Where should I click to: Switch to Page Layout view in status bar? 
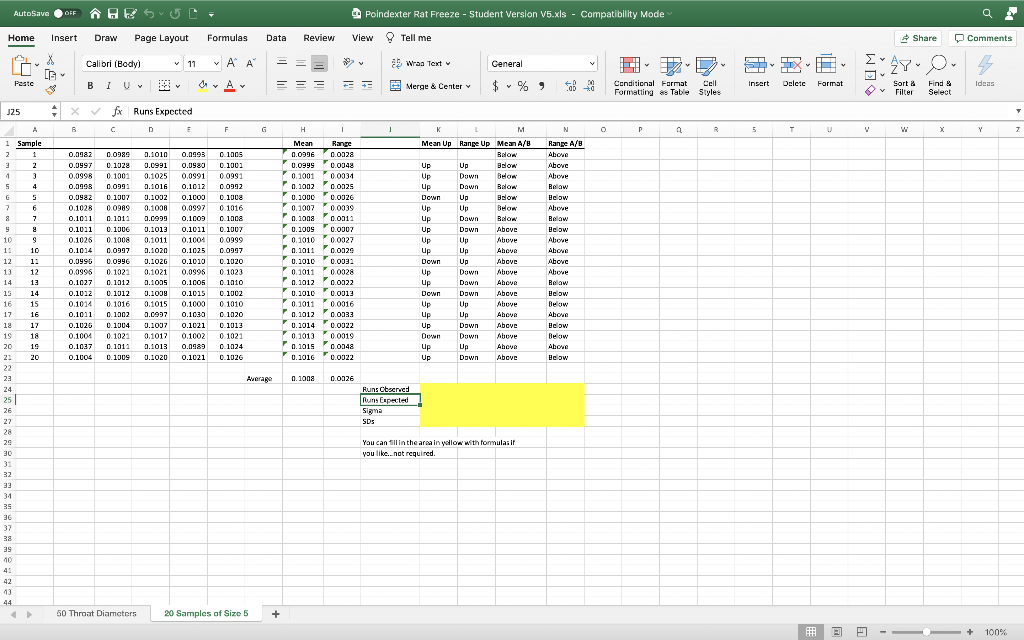(x=837, y=632)
